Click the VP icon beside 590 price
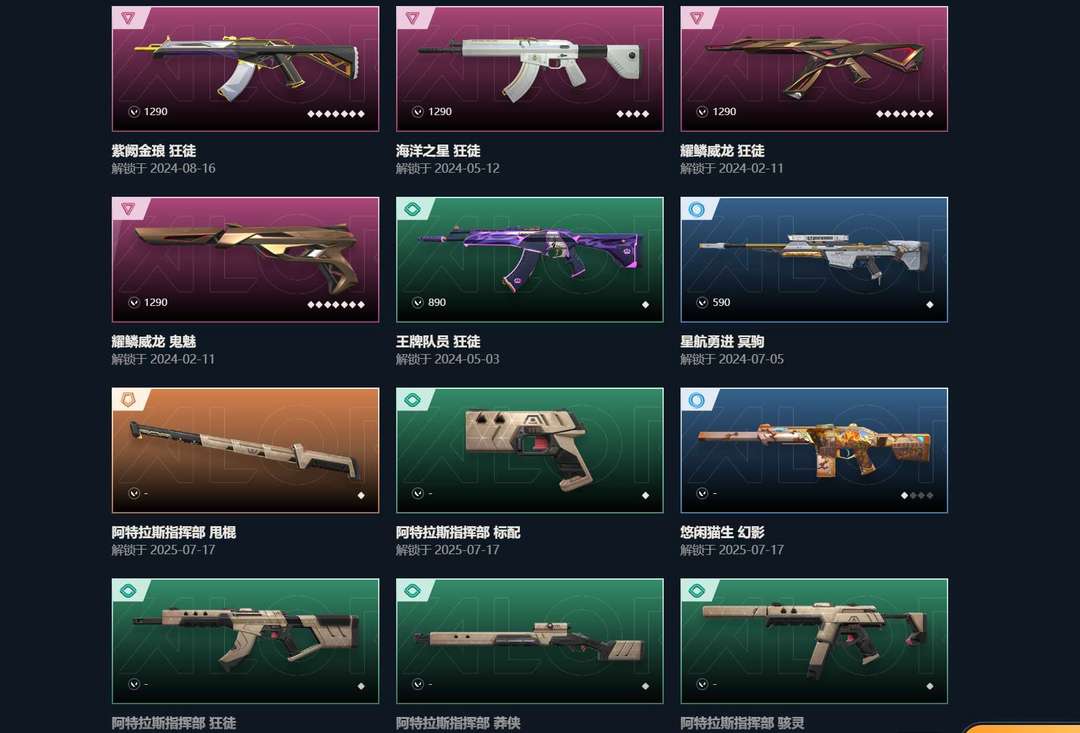1080x733 pixels. point(702,302)
